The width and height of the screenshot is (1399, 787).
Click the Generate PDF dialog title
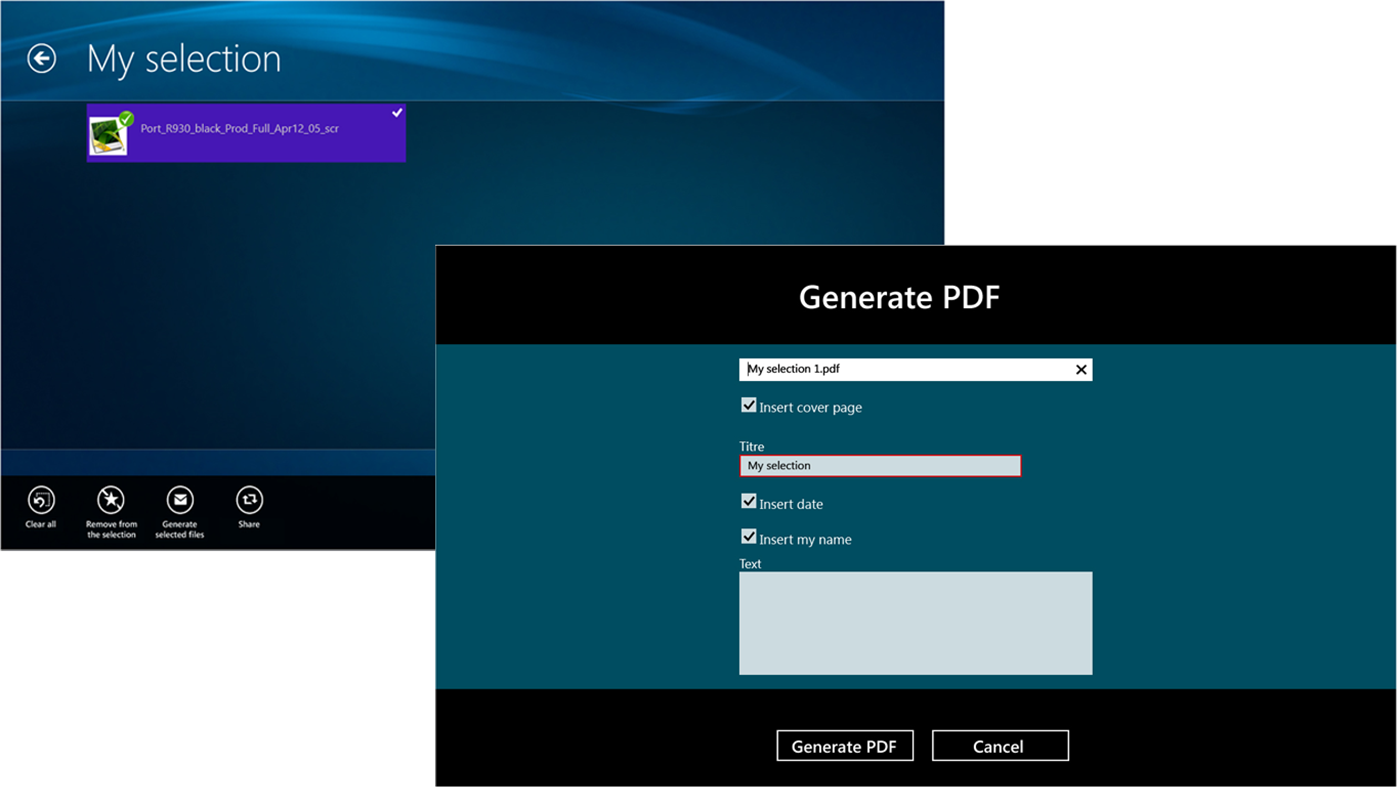click(898, 296)
